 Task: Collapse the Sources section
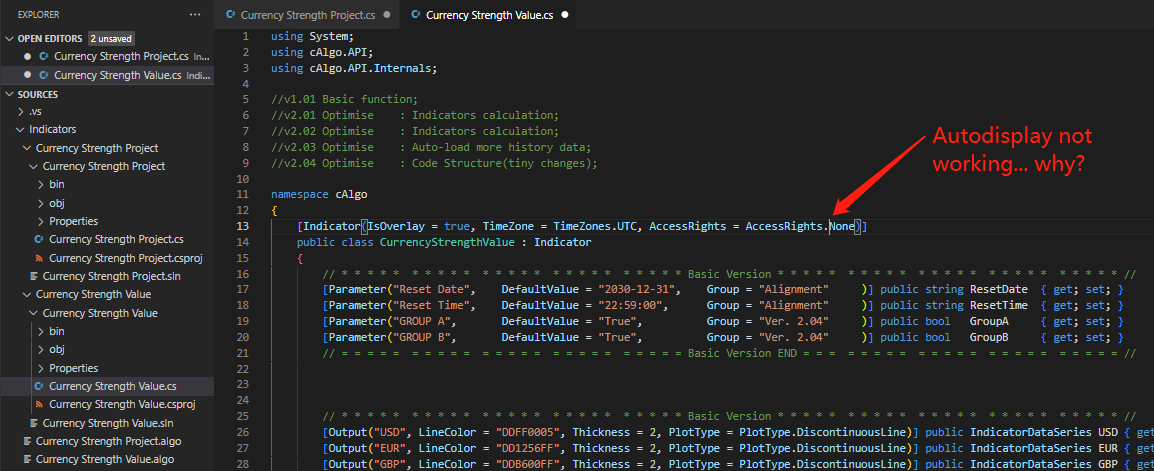point(10,94)
